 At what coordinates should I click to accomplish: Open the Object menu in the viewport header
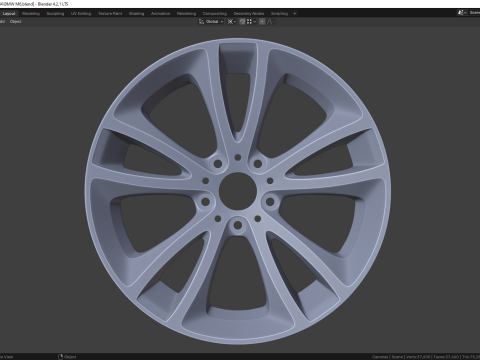click(16, 22)
